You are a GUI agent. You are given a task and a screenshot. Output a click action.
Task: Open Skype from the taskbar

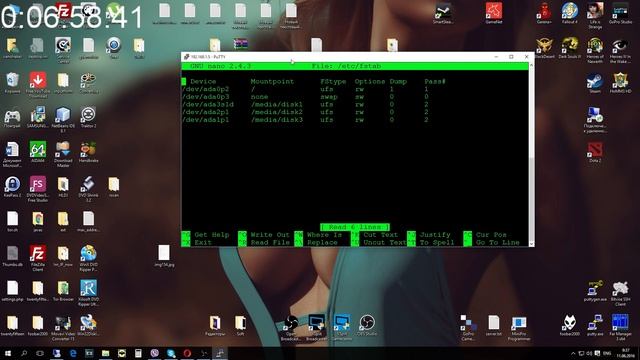click(x=171, y=353)
